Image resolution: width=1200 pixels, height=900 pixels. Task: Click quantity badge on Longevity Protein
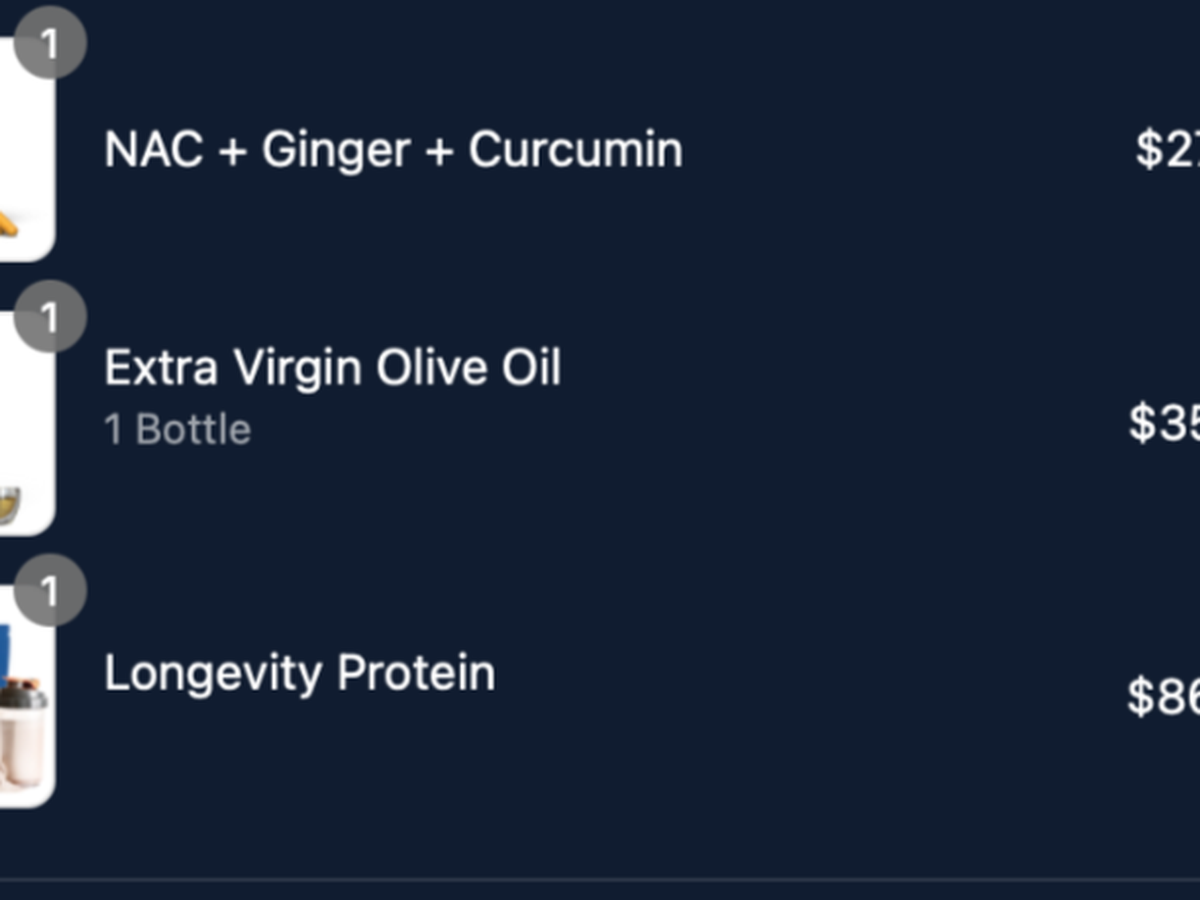(x=49, y=591)
